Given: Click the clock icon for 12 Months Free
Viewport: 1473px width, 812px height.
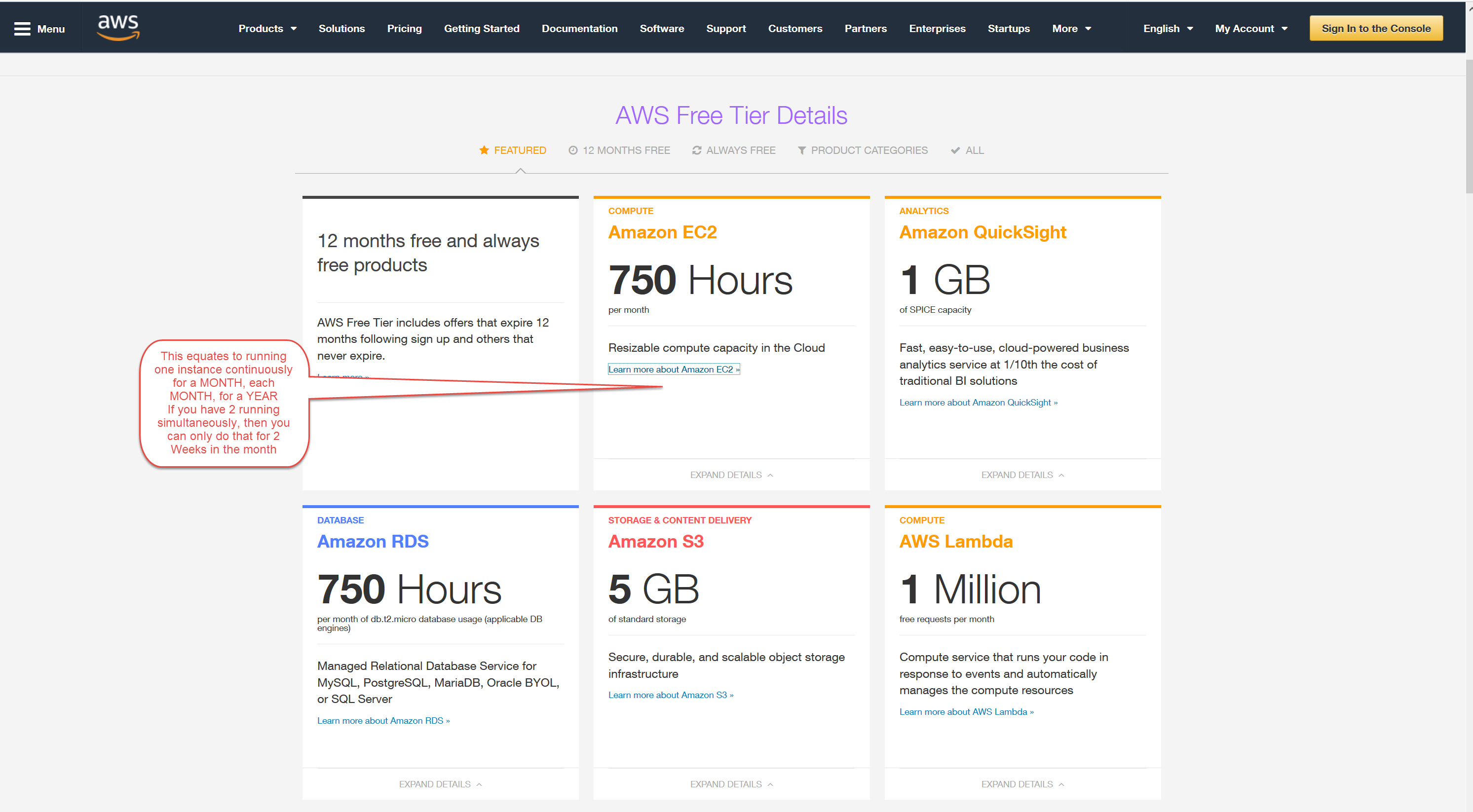Looking at the screenshot, I should [572, 150].
